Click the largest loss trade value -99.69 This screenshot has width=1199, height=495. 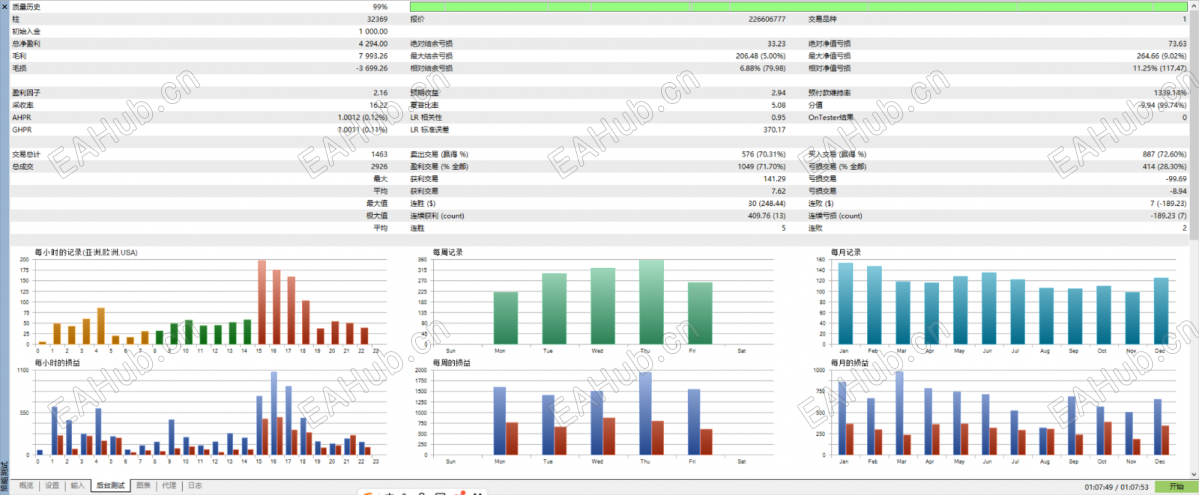[x=1175, y=178]
